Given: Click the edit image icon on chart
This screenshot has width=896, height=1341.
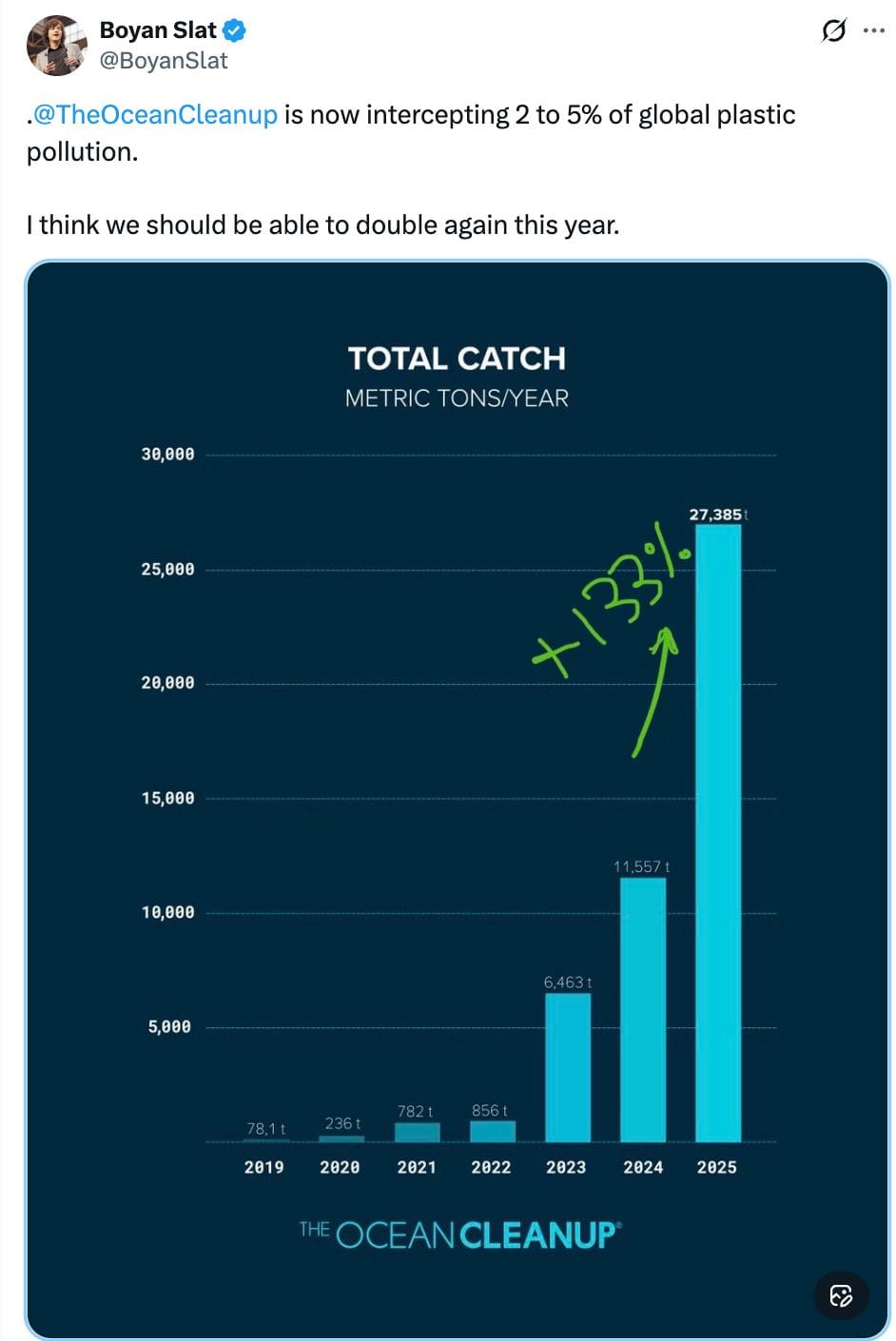Looking at the screenshot, I should pos(841,1295).
